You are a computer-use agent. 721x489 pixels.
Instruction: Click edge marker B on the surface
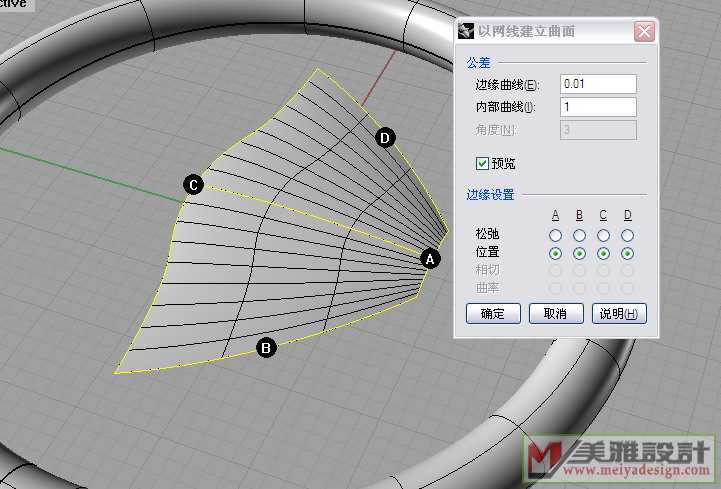[266, 348]
